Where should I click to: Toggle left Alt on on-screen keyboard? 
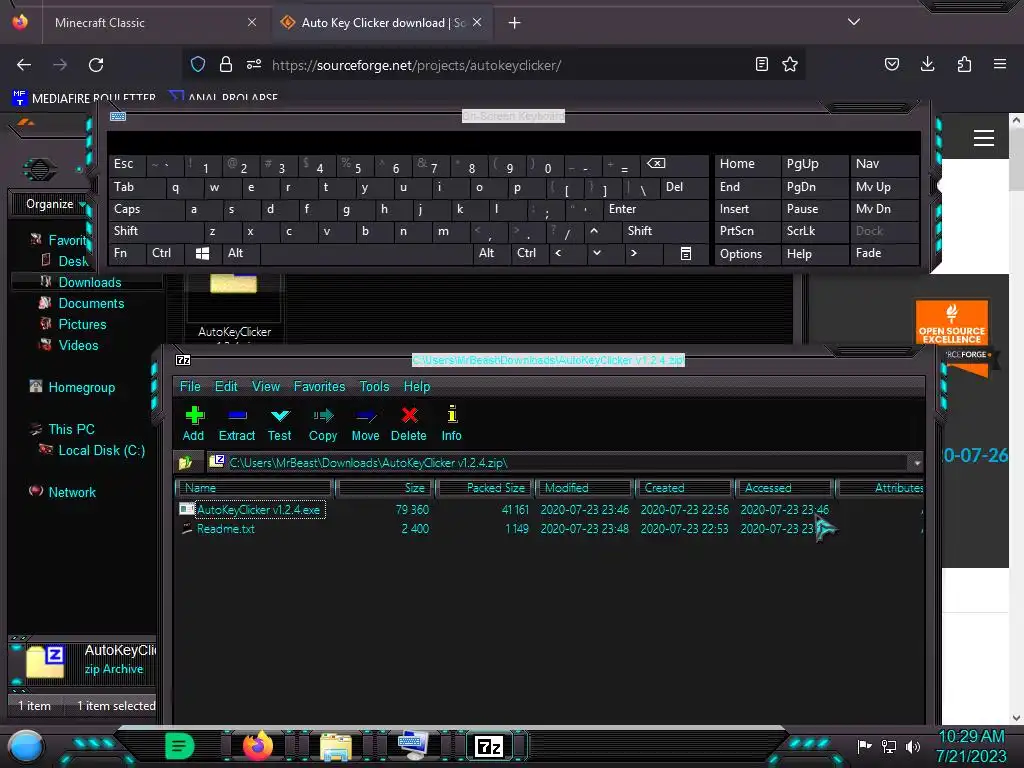click(240, 253)
